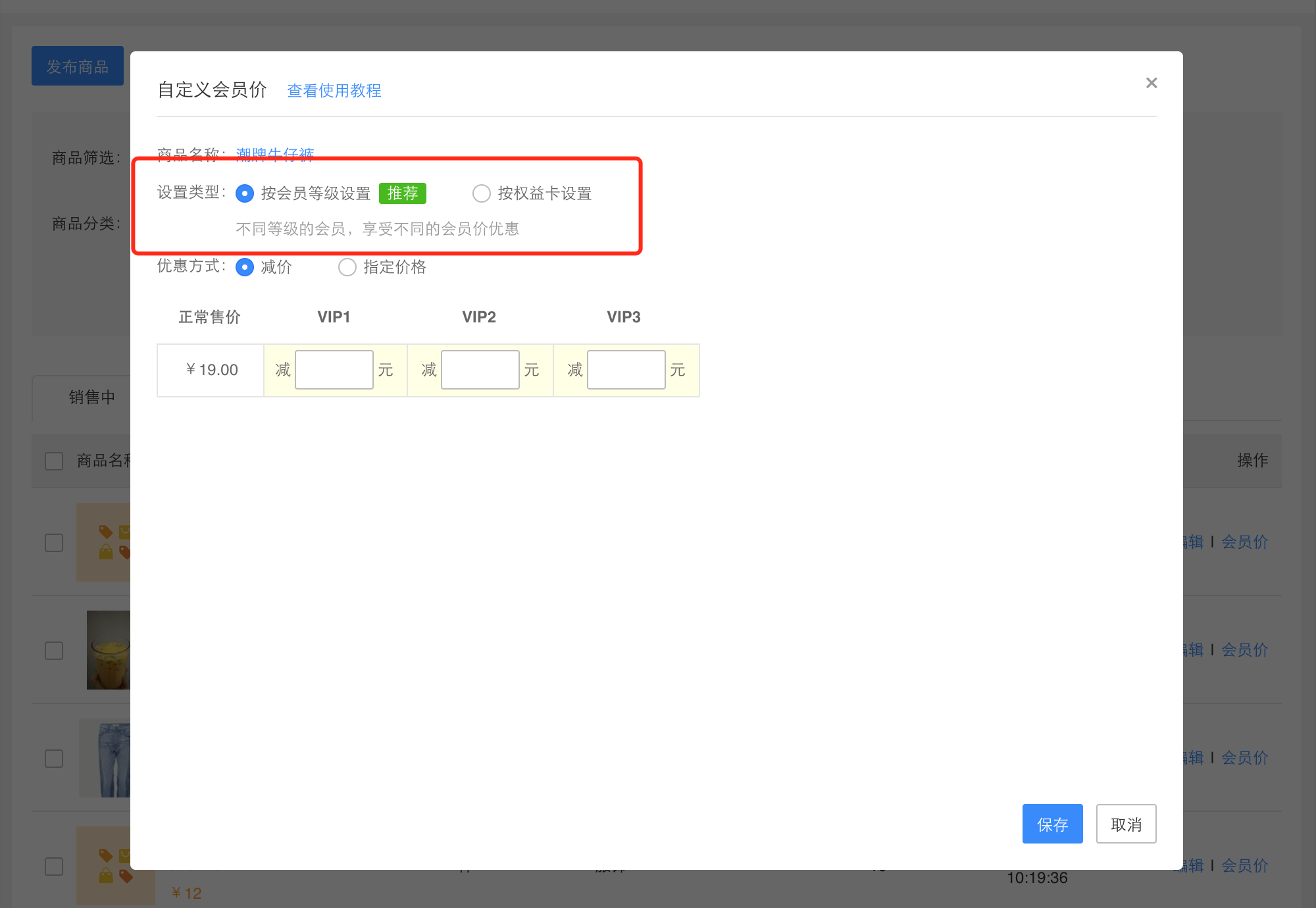Click the 取消 button

1126,824
